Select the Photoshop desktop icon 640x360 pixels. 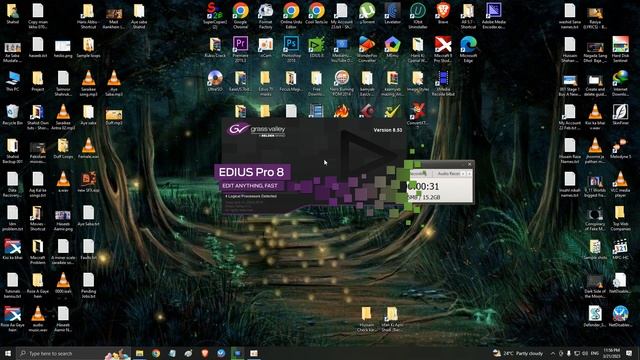click(x=291, y=49)
